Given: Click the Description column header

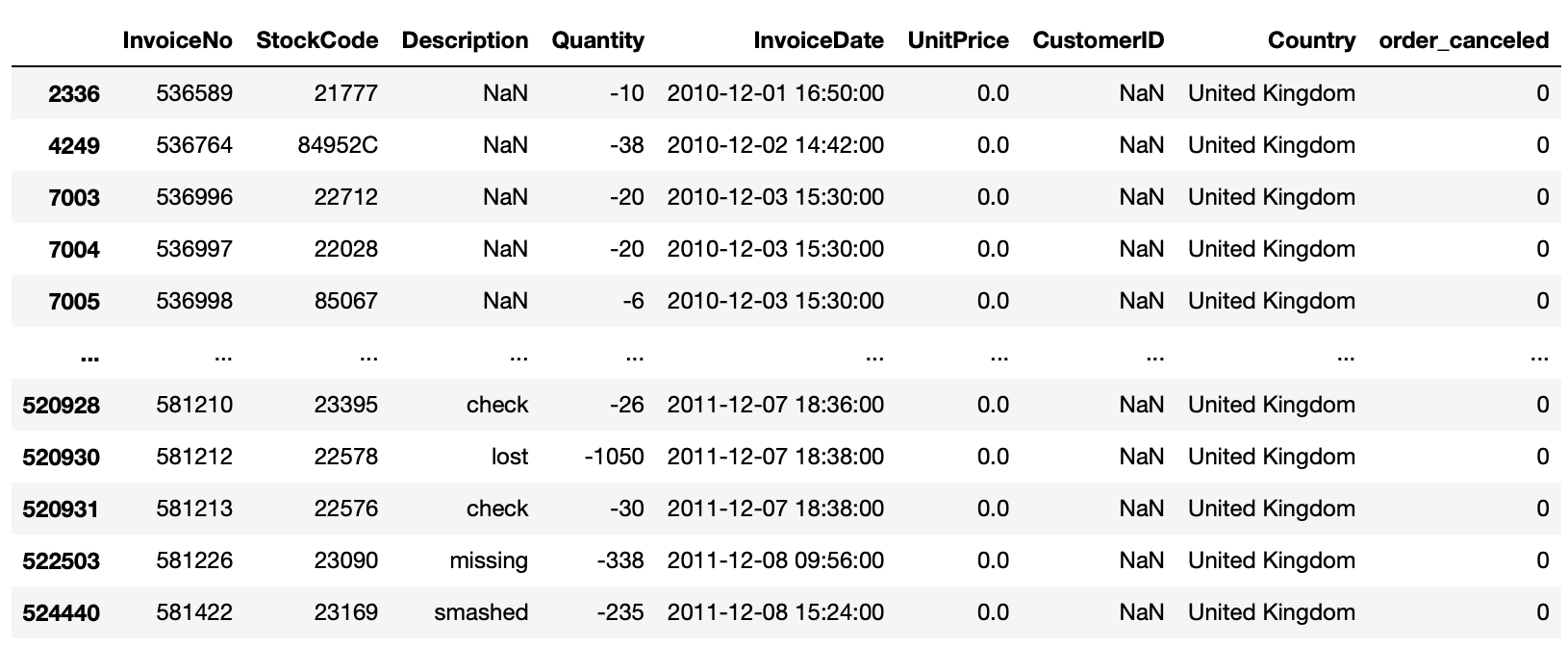Looking at the screenshot, I should [x=466, y=40].
